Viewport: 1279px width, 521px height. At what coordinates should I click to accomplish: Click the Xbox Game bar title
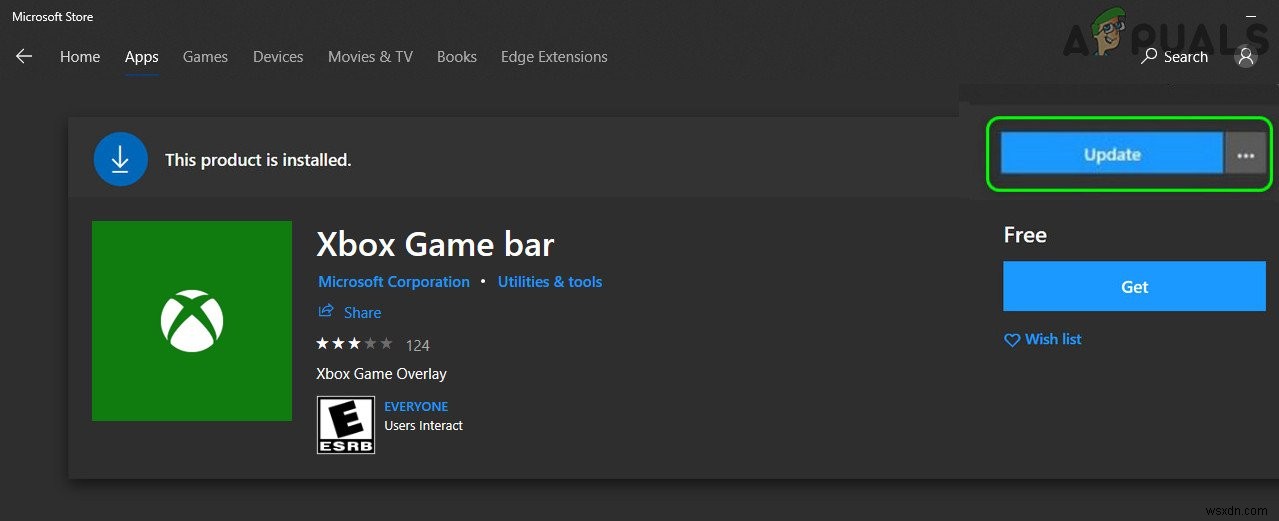pos(435,245)
